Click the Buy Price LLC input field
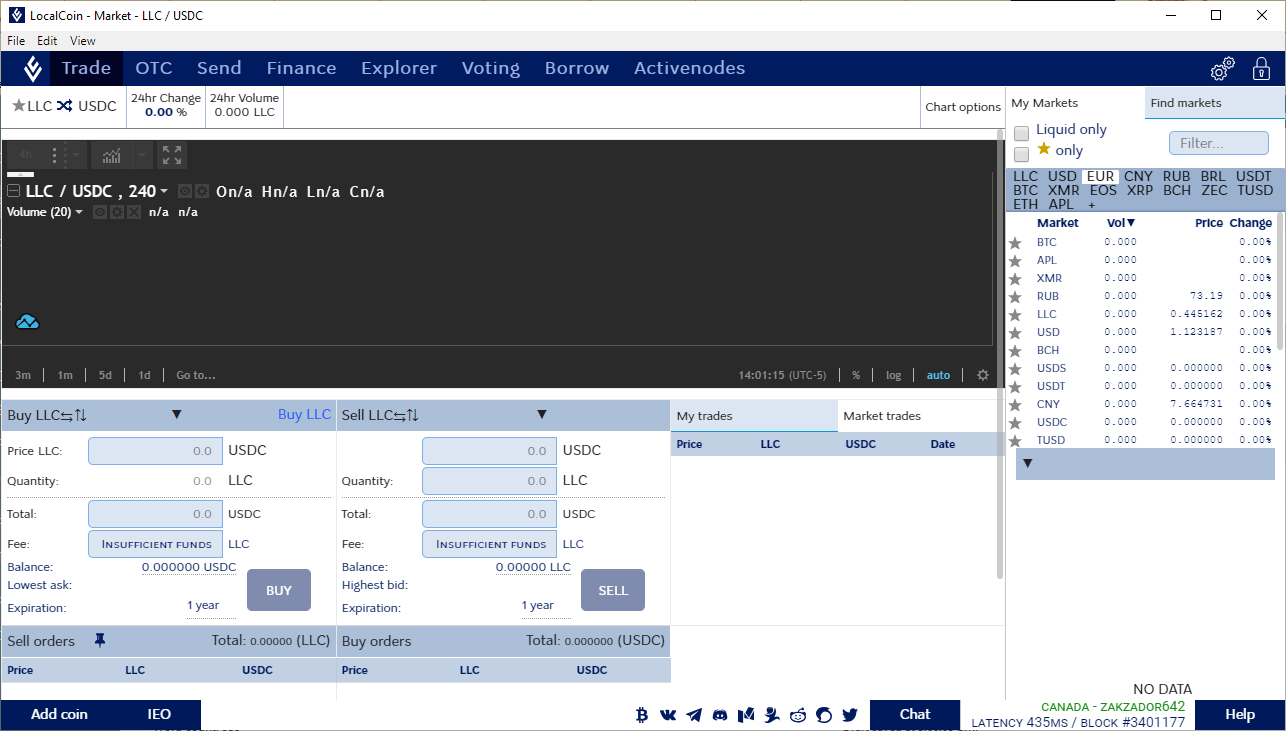This screenshot has height=731, width=1286. pos(155,451)
